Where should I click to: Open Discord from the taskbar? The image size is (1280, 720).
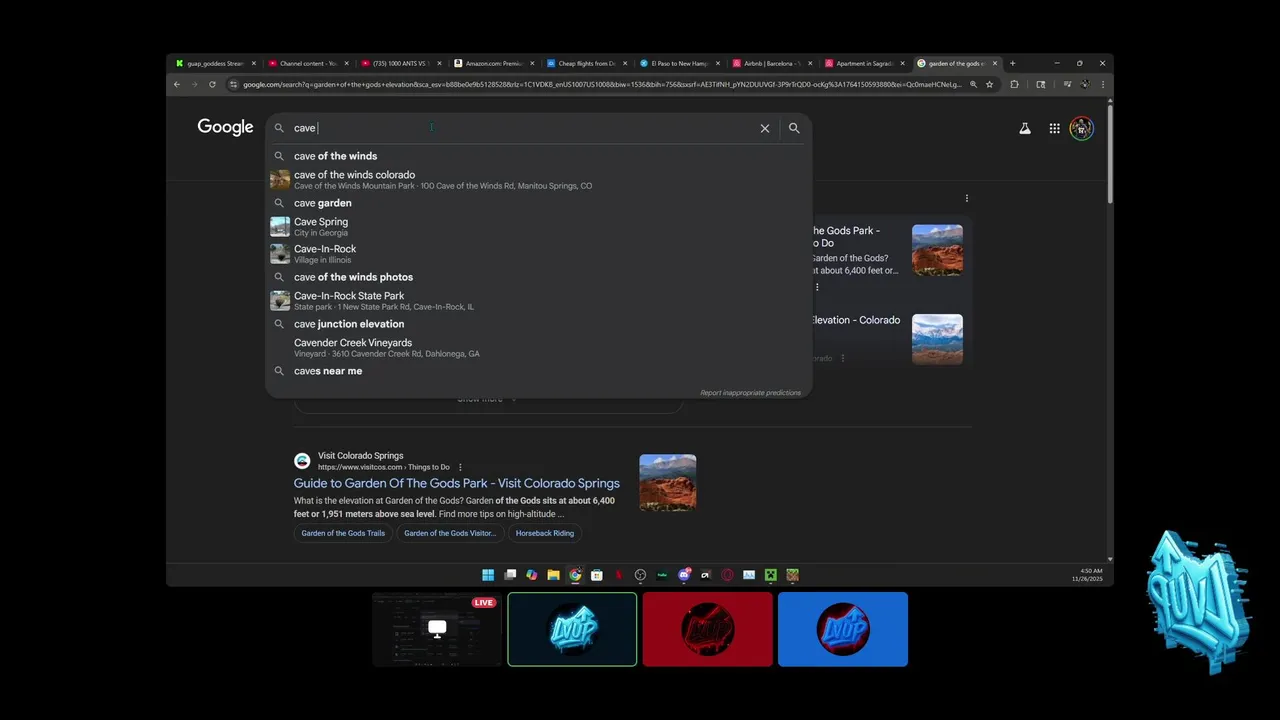(x=684, y=575)
